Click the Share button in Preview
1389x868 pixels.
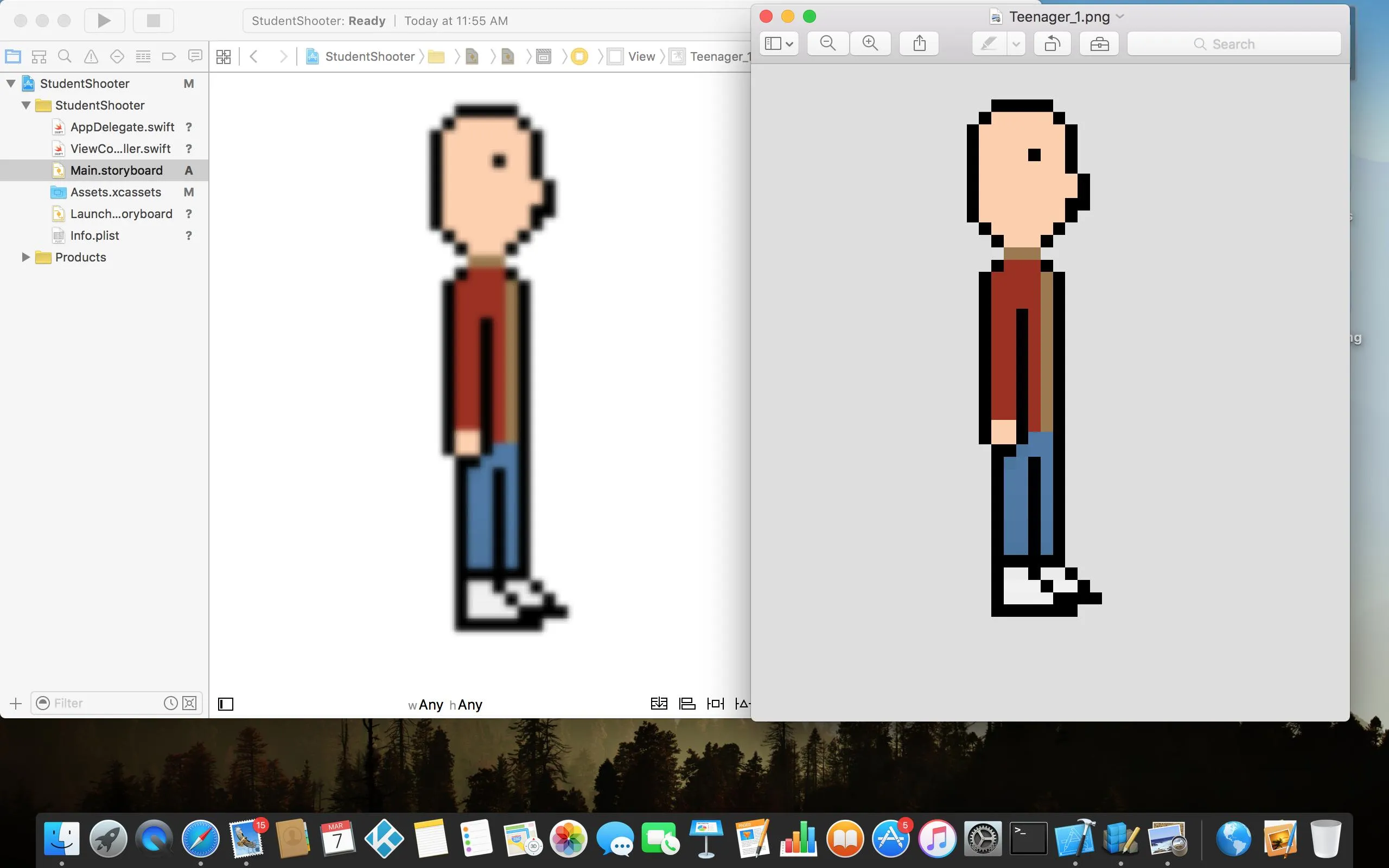tap(920, 43)
